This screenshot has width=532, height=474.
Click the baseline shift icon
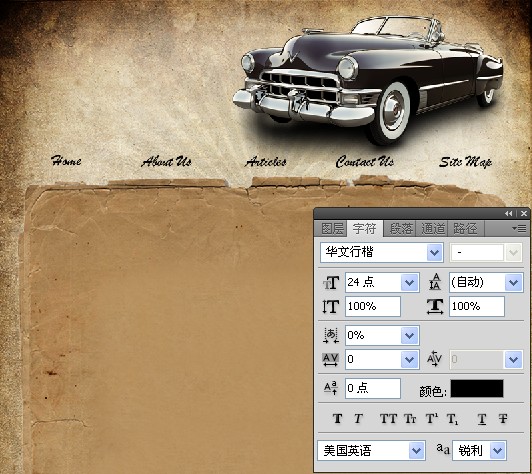[331, 388]
